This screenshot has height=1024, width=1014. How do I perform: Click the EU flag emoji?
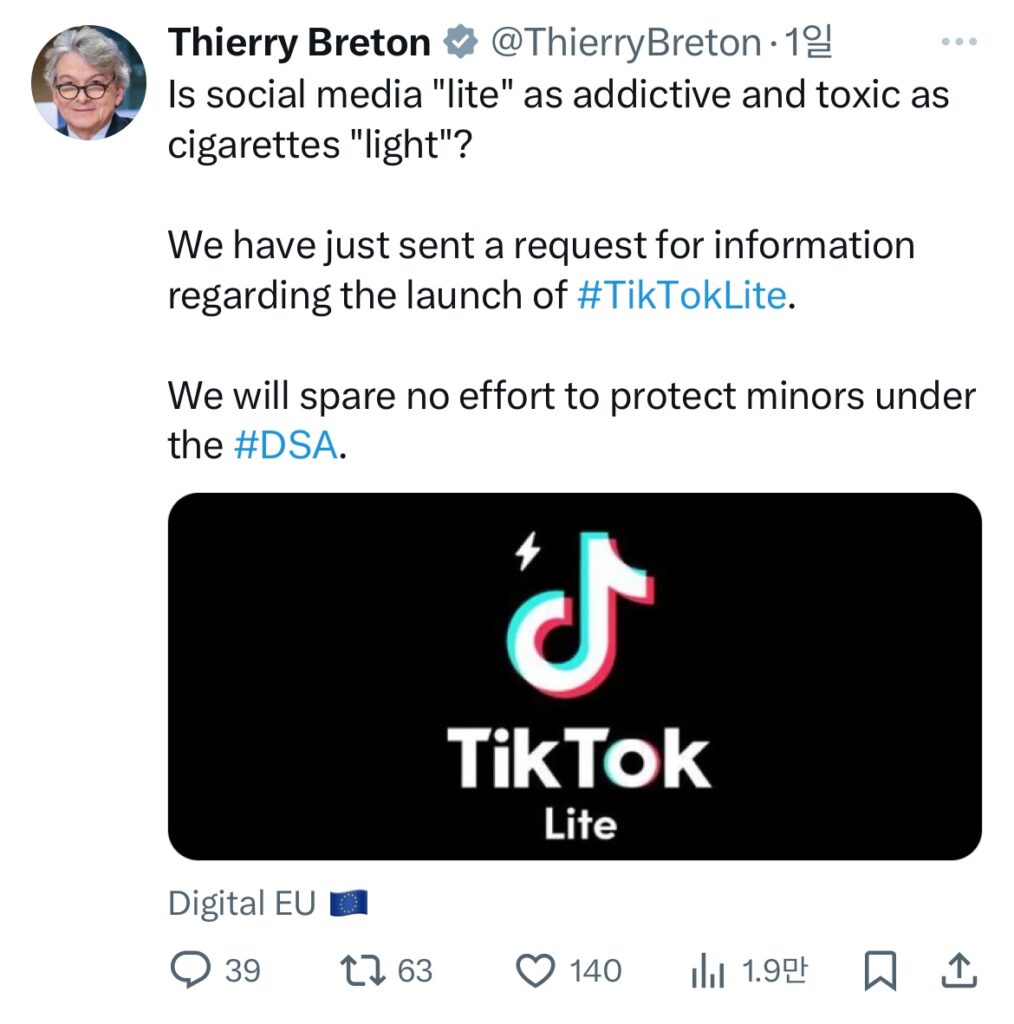click(349, 904)
